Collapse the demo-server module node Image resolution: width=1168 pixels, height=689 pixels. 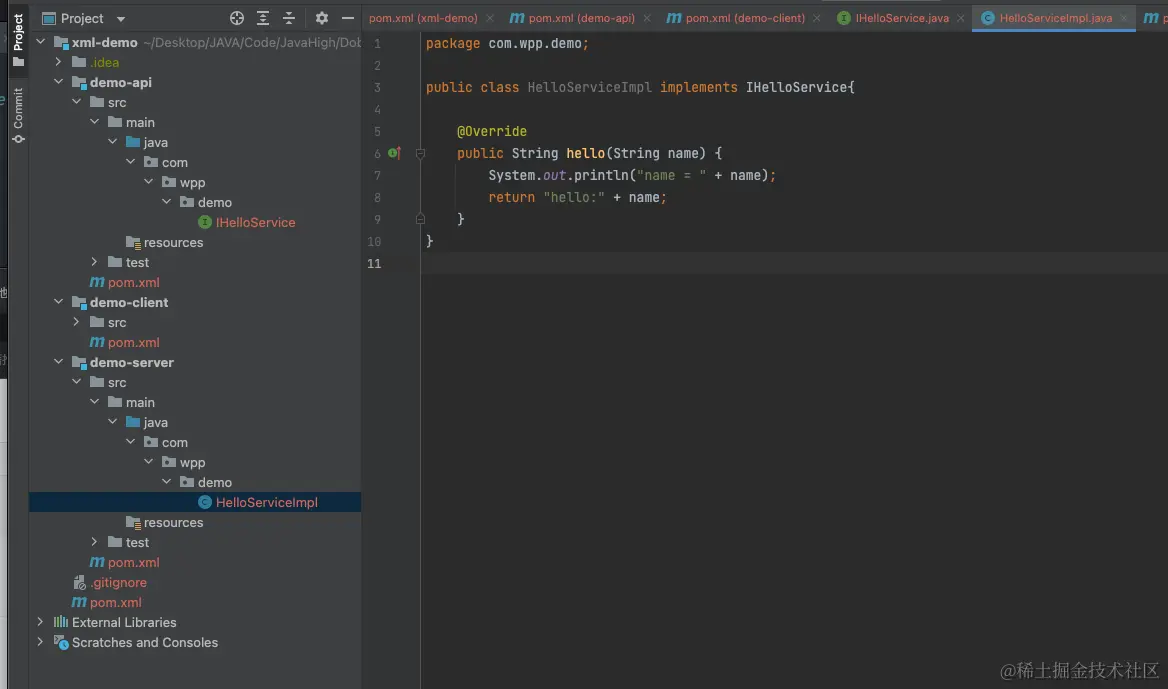click(x=59, y=362)
